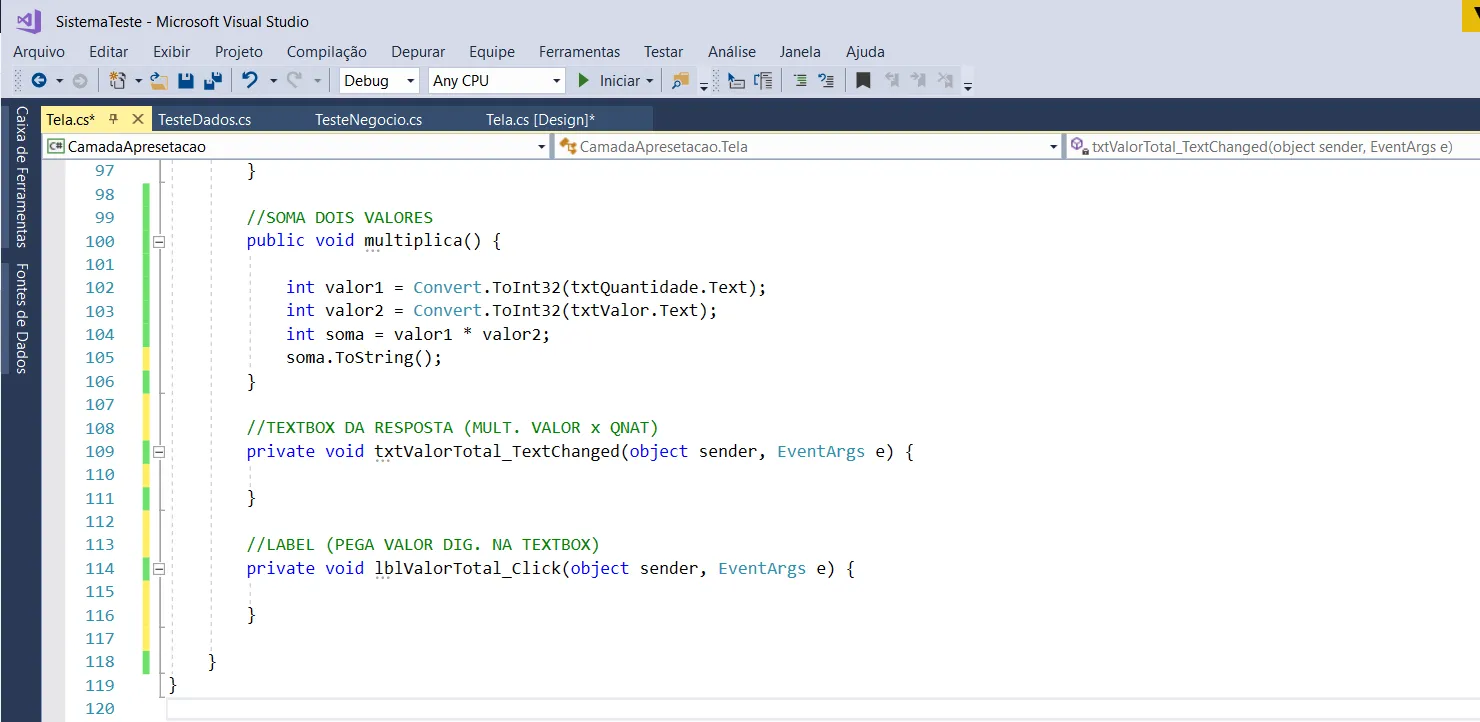Collapse the lblValorTotal_Click method block

tap(158, 569)
